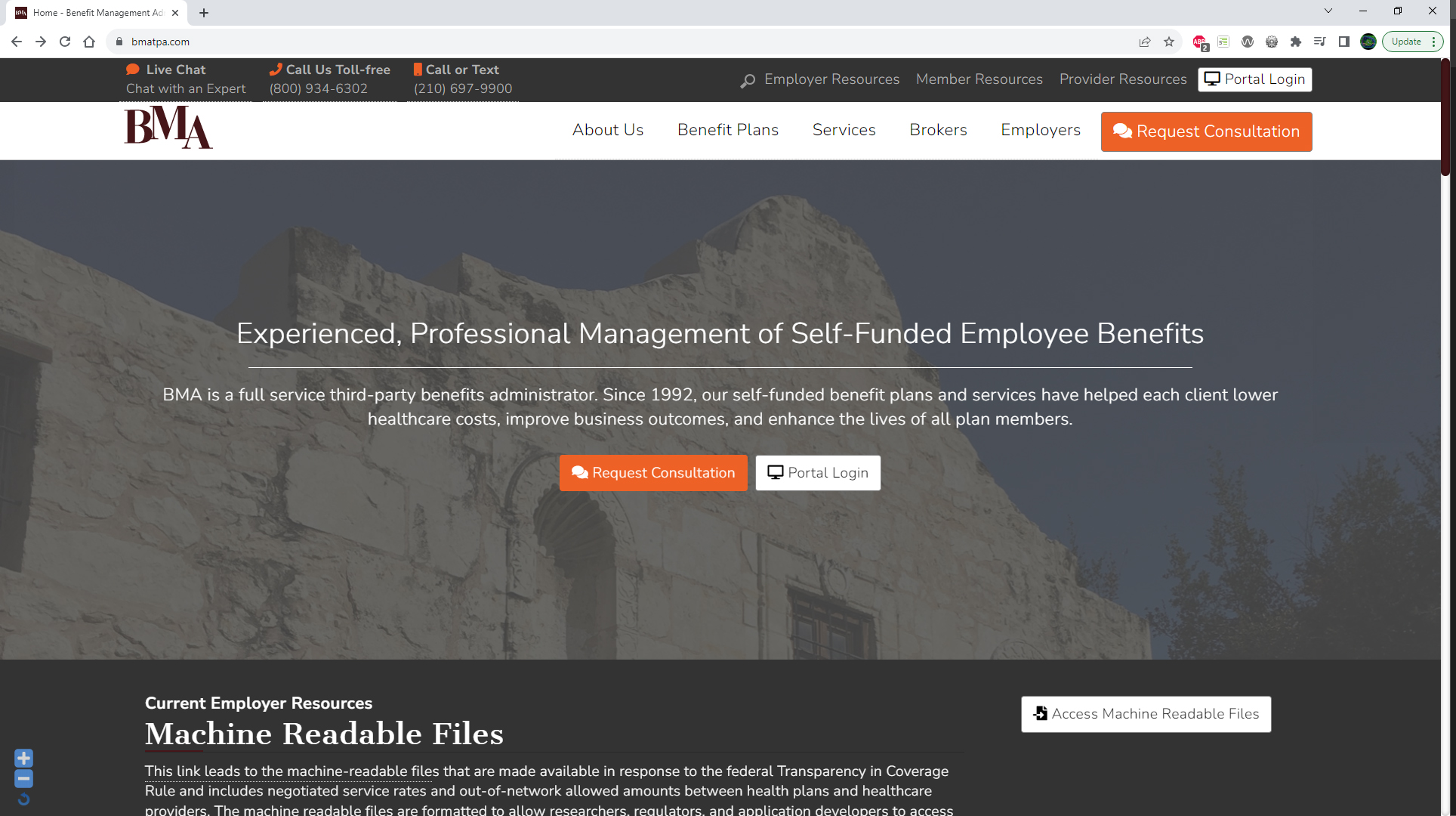This screenshot has height=816, width=1456.
Task: Reset text size with the circular arrow icon
Action: click(x=23, y=799)
